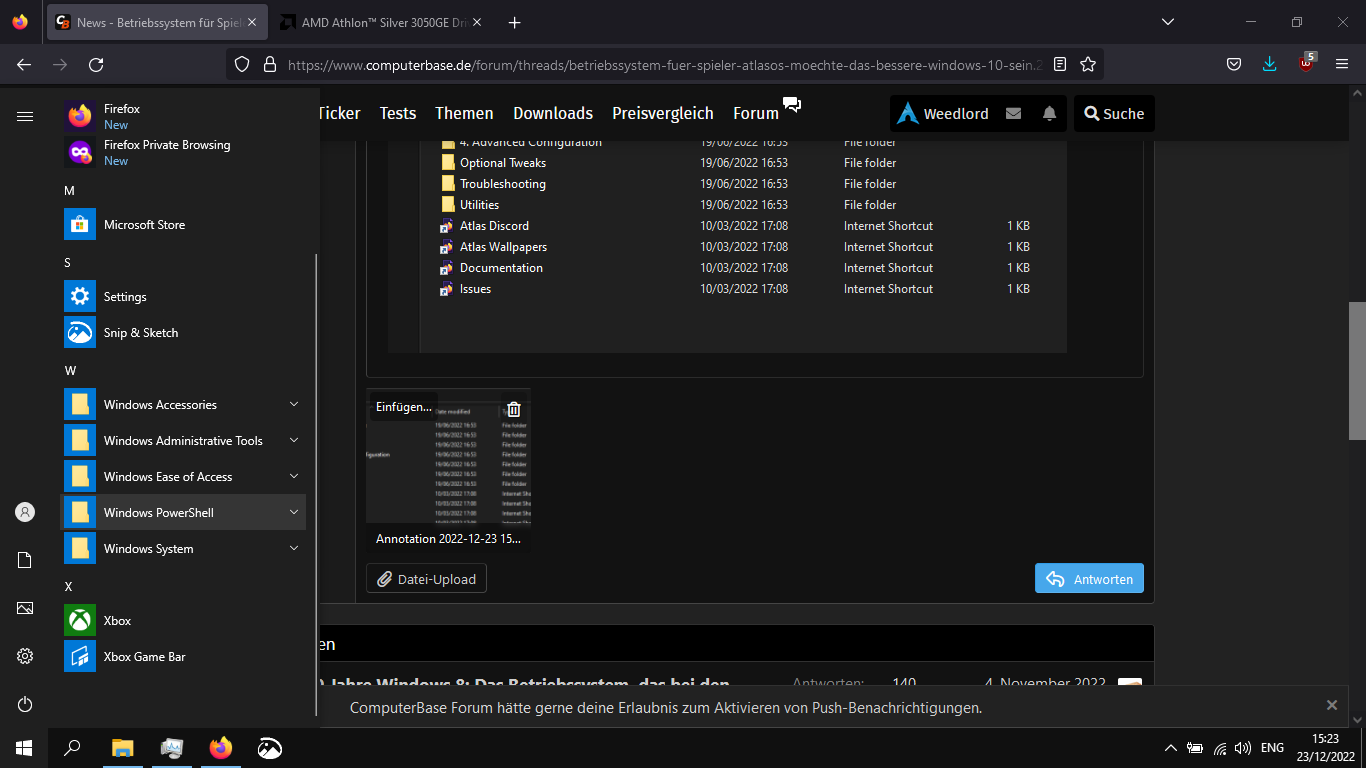Image resolution: width=1366 pixels, height=768 pixels.
Task: Open Microsoft Store app entry
Action: (x=184, y=224)
